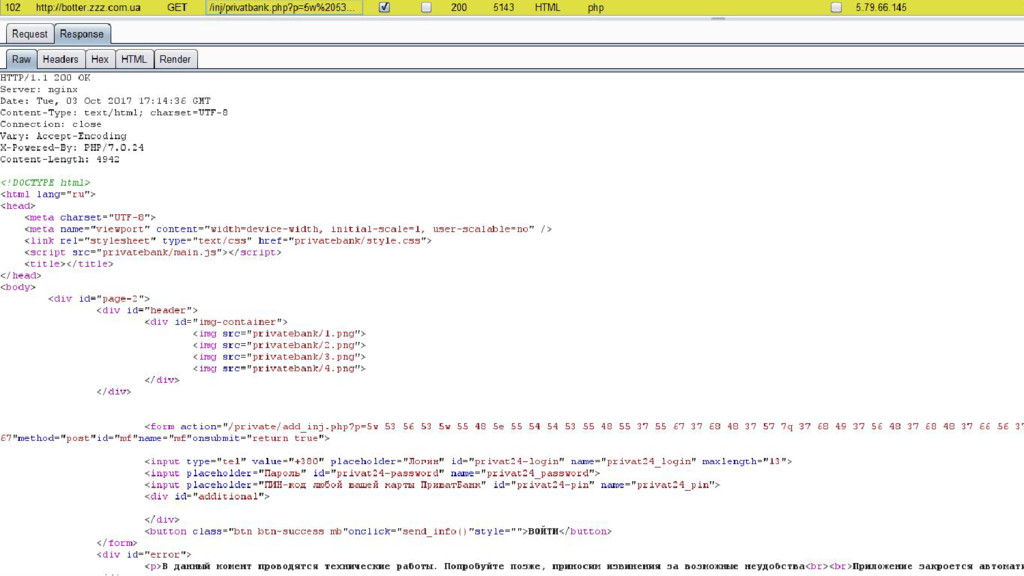Click row number 102

[x=12, y=8]
